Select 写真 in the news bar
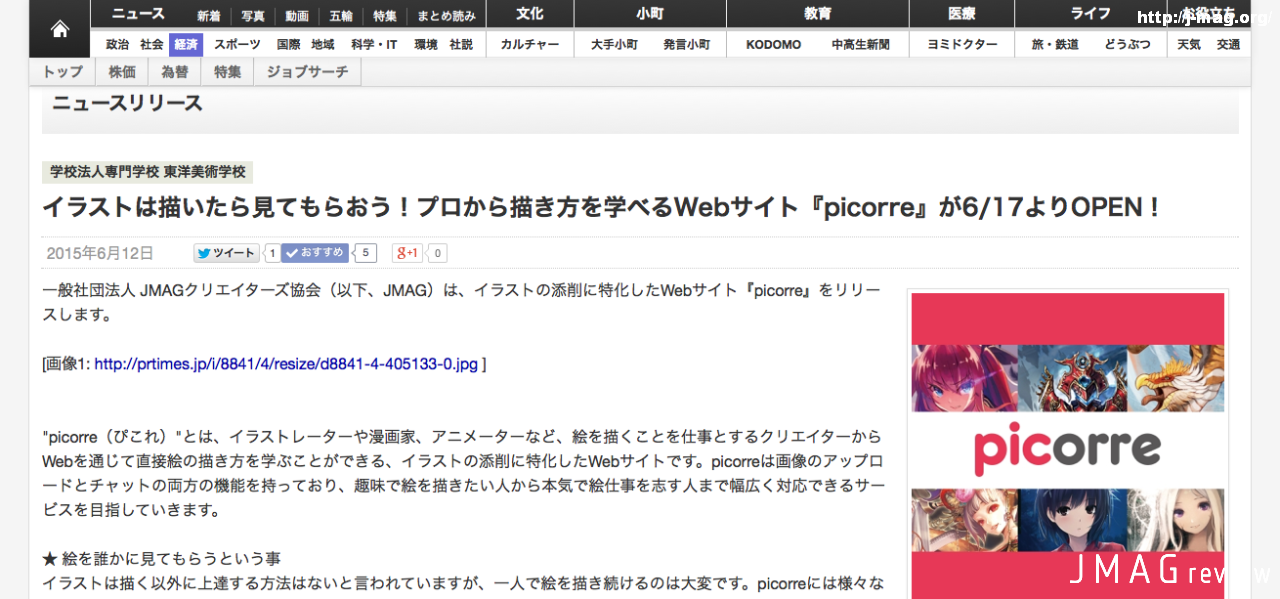Screen dimensions: 1280x599 click(x=253, y=16)
